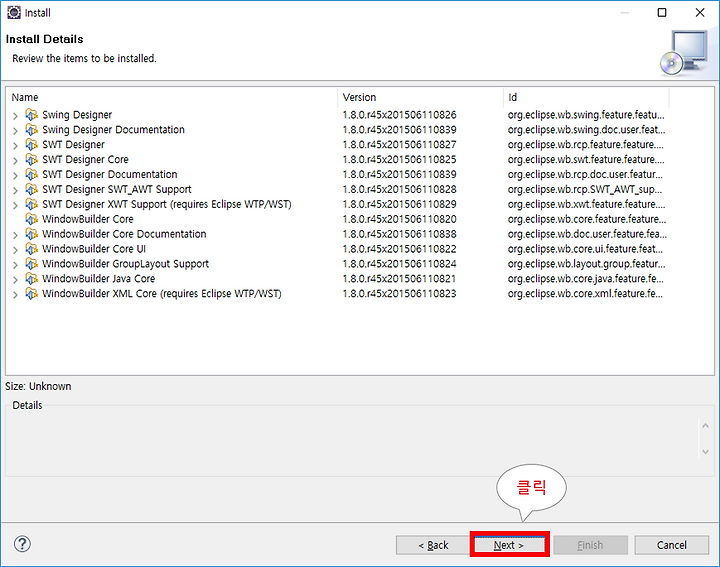Expand WindowBuilder Core Documentation node

coord(15,235)
